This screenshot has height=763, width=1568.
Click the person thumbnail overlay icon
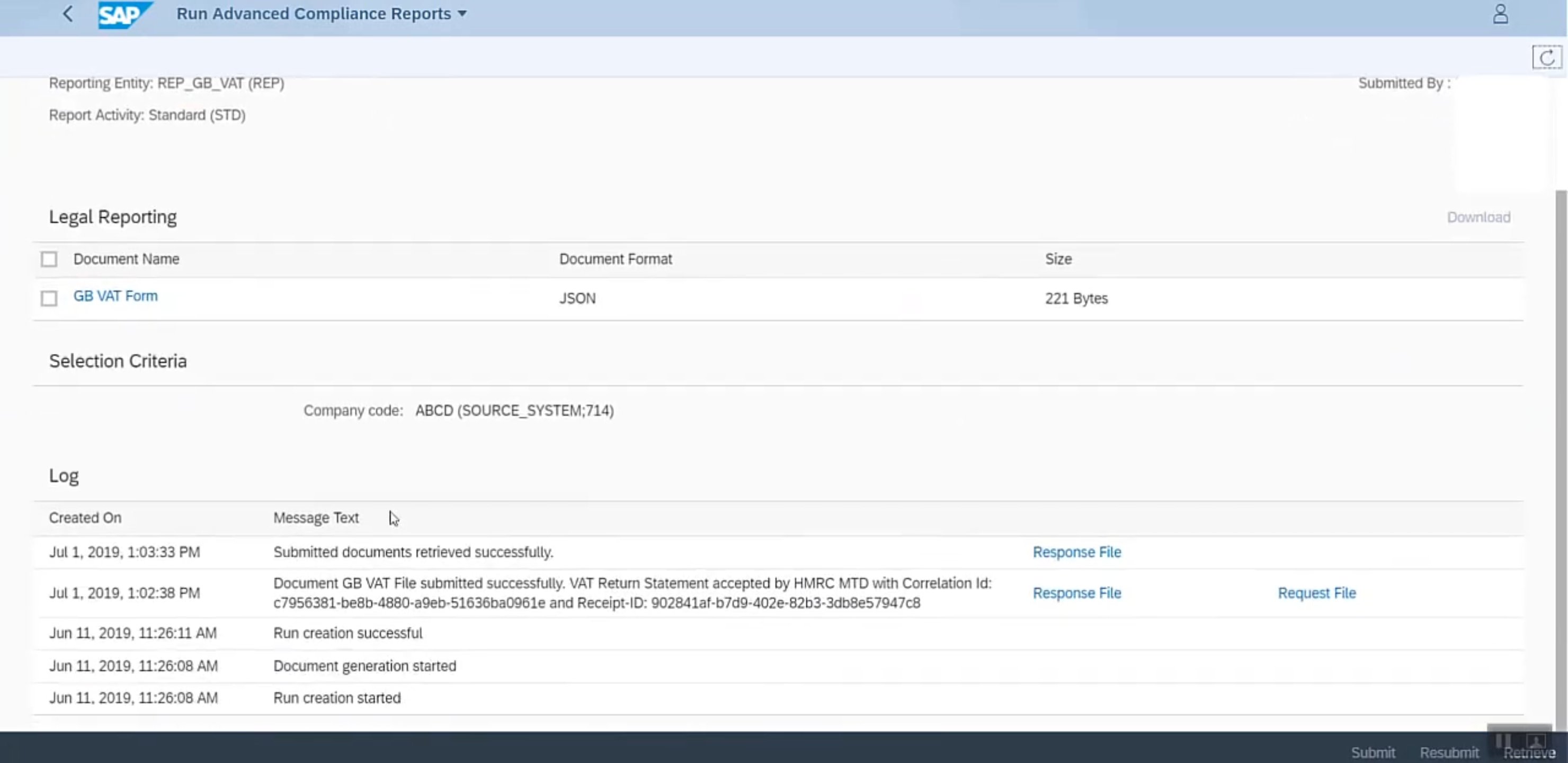click(x=1536, y=740)
